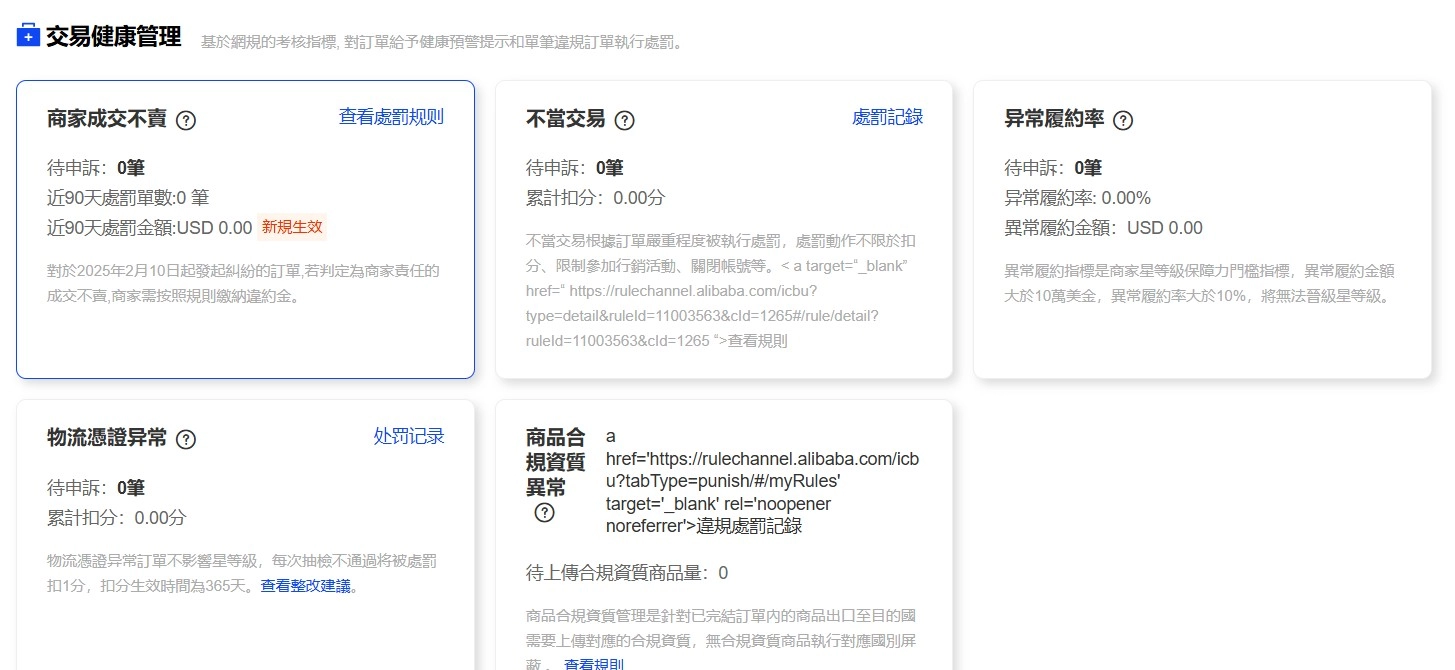The image size is (1455, 670).
Task: Click 待申訴 0筆 in 不當交易 card
Action: (x=575, y=168)
